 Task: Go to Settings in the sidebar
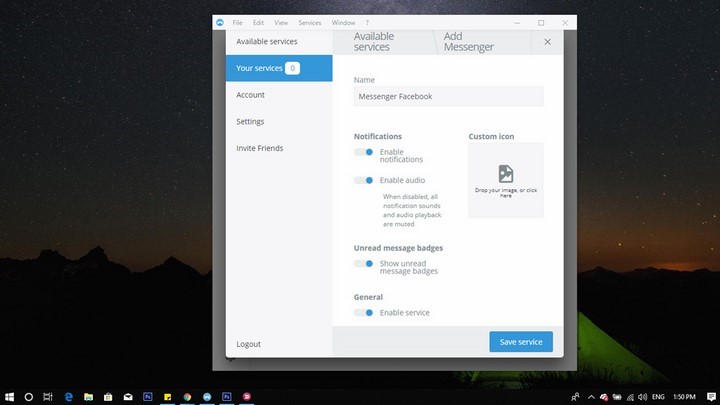250,122
